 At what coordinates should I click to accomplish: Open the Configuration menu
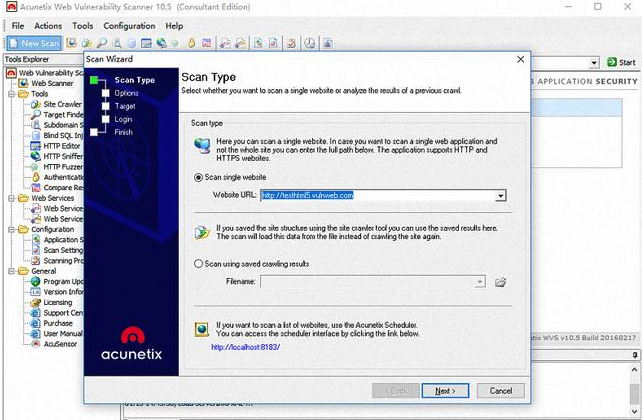129,26
